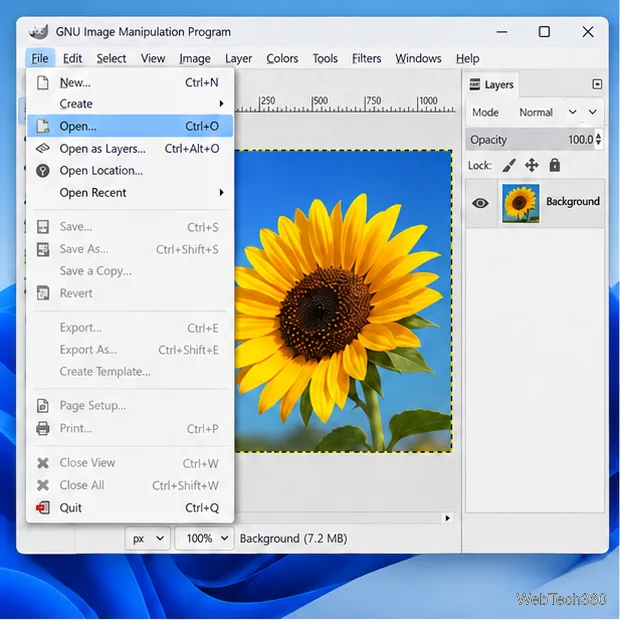Choose Quit from the File menu

(130, 508)
